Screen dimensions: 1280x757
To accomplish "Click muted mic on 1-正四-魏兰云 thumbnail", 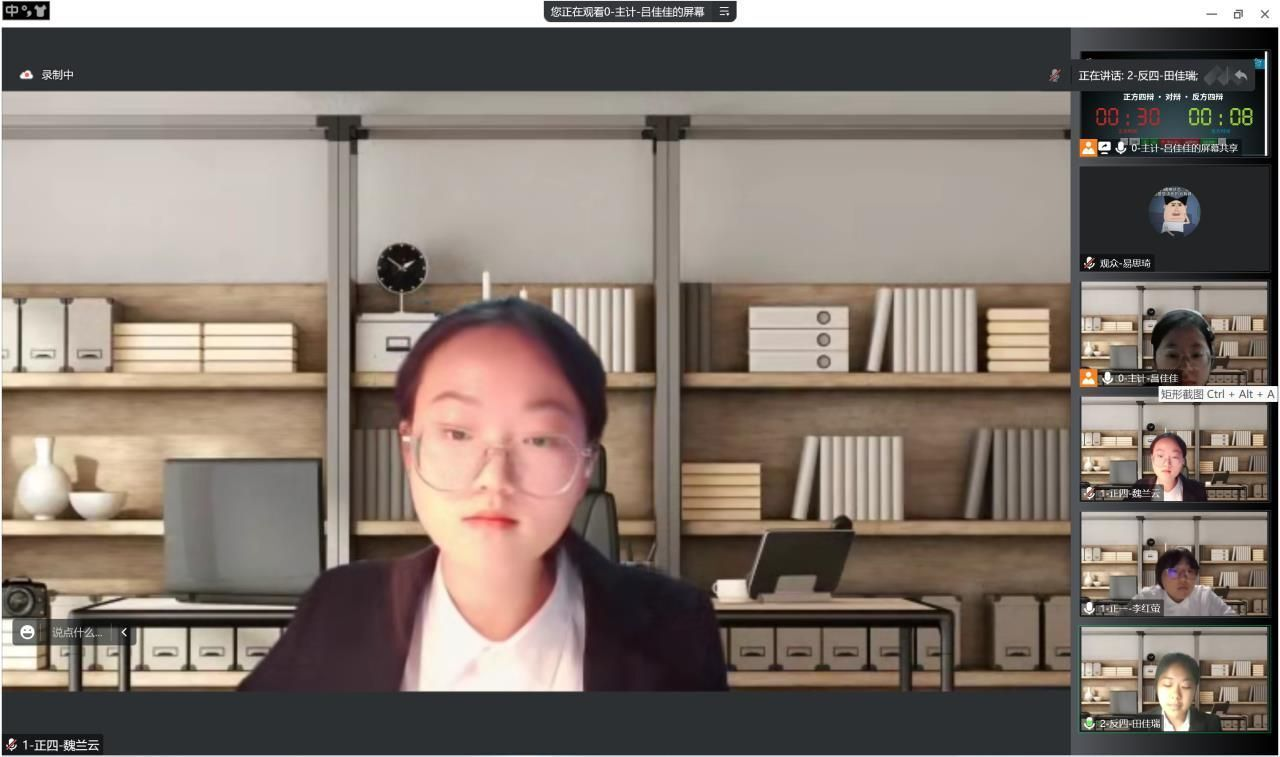I will (x=1089, y=493).
